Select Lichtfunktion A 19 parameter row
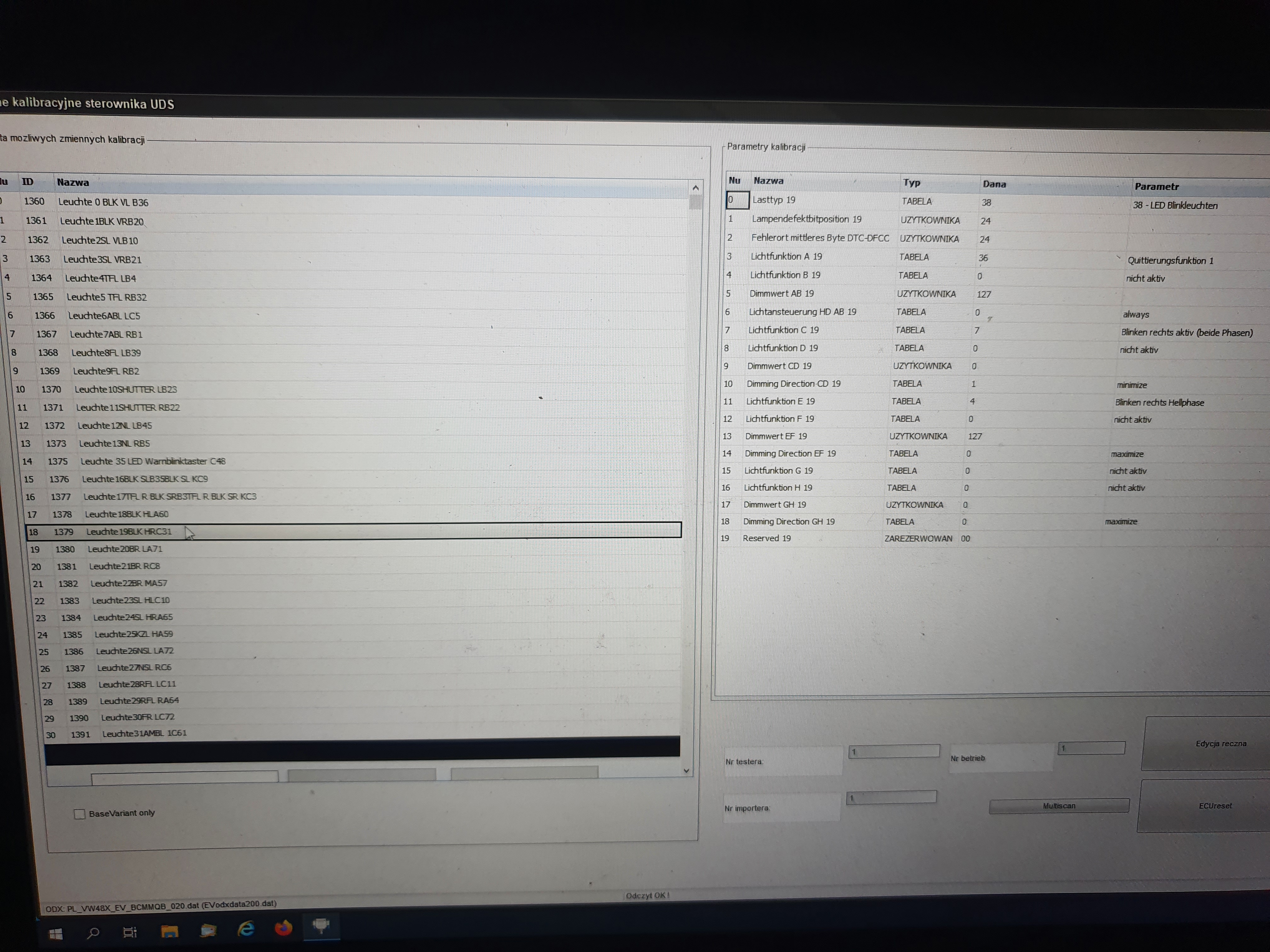 tap(786, 257)
